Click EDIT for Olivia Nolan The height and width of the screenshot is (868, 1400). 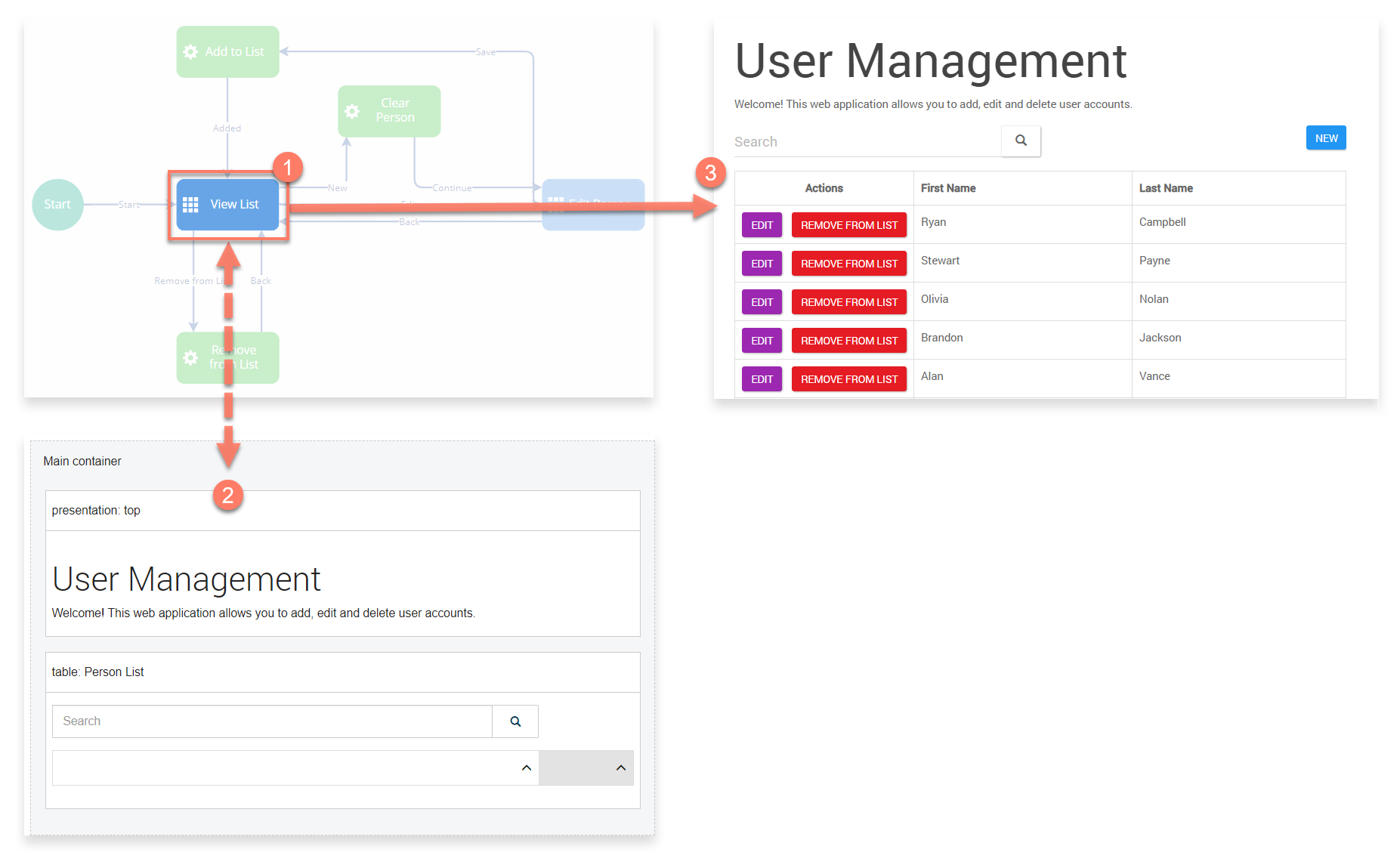point(762,302)
